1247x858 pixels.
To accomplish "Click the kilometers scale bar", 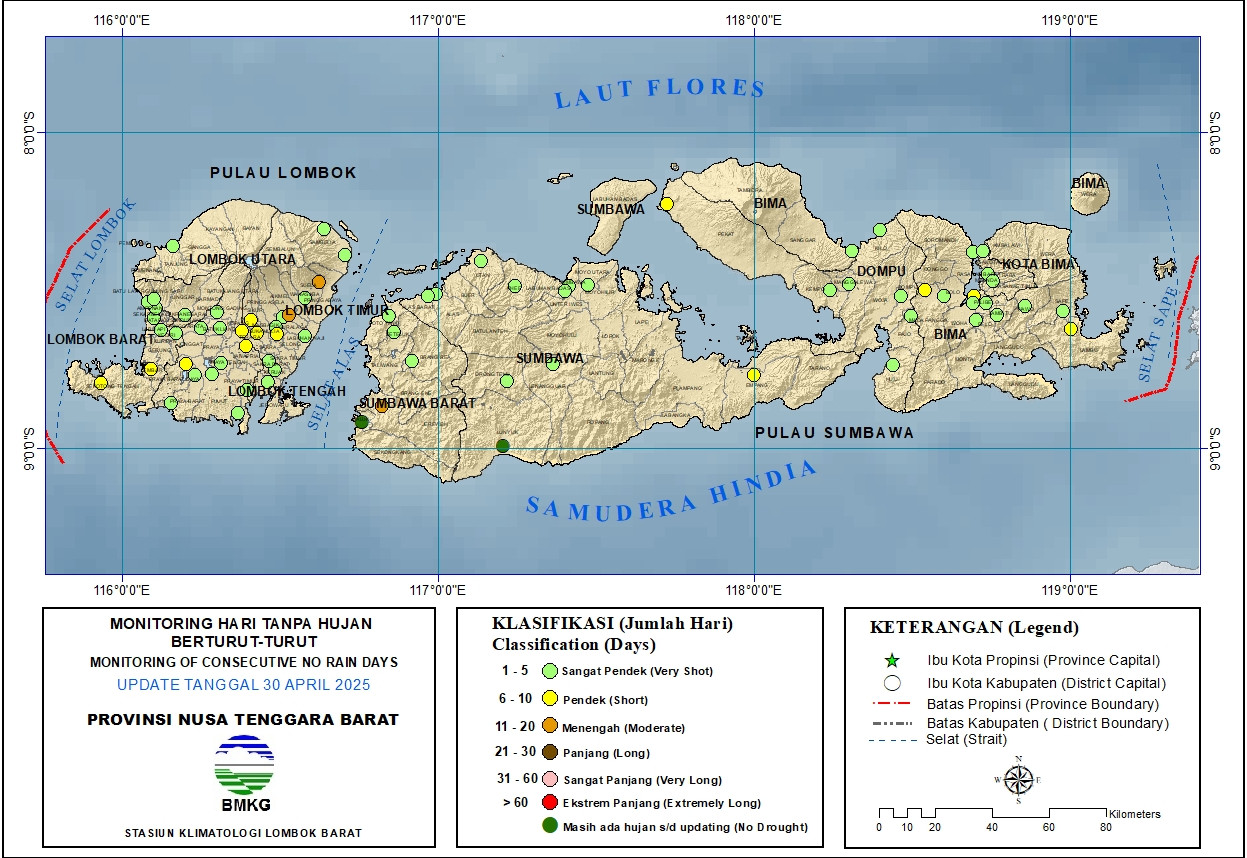I will tap(992, 812).
